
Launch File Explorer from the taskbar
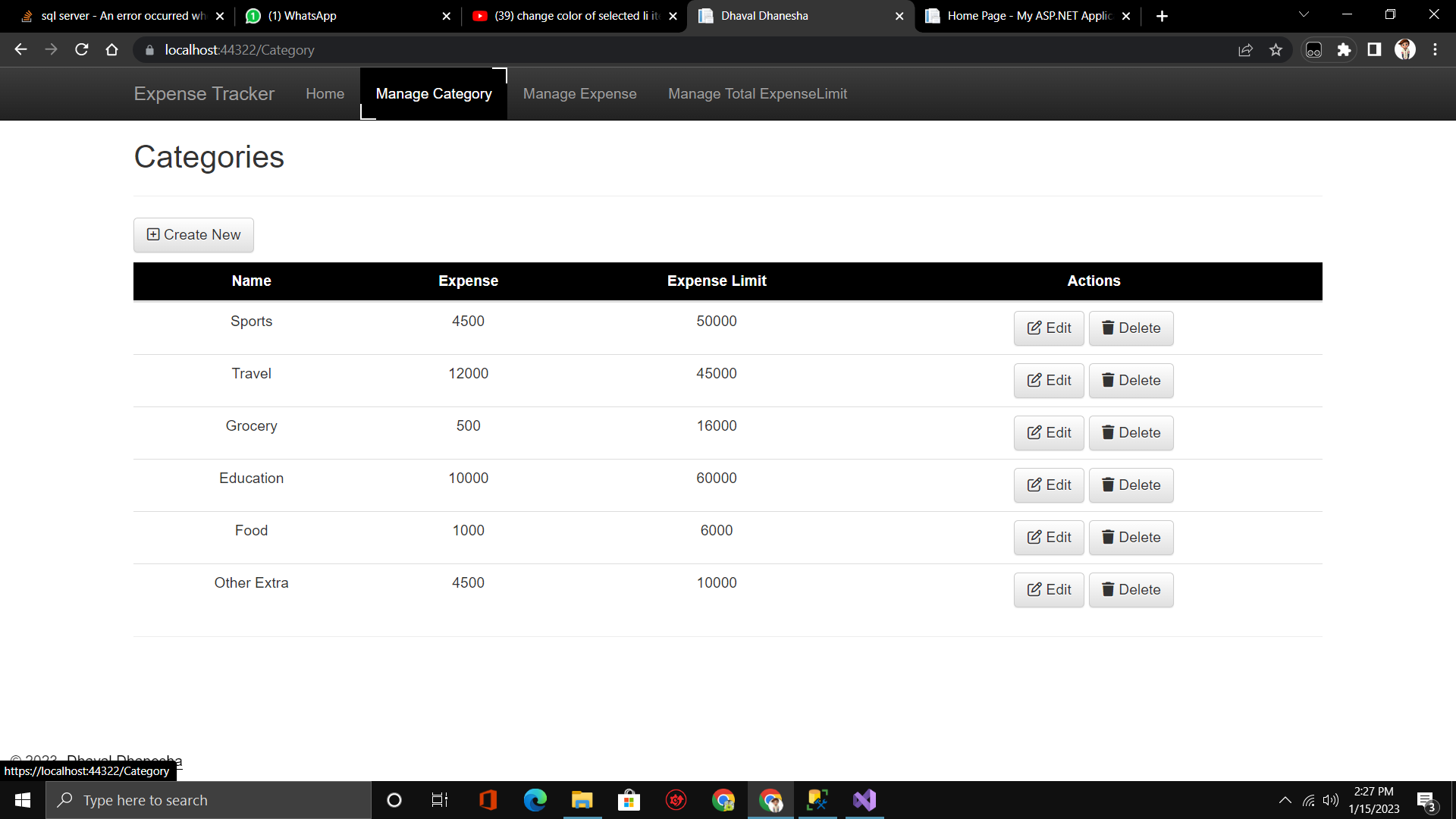tap(582, 800)
